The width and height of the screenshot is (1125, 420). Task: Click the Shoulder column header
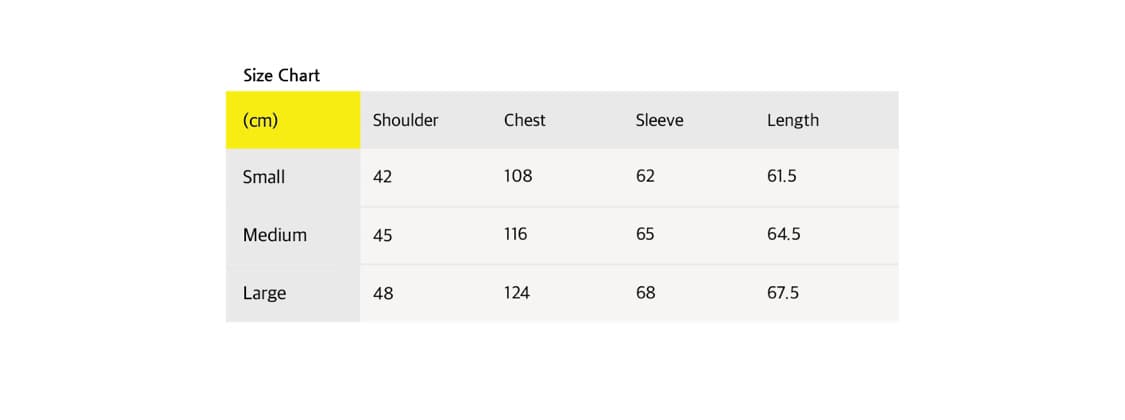(x=405, y=120)
